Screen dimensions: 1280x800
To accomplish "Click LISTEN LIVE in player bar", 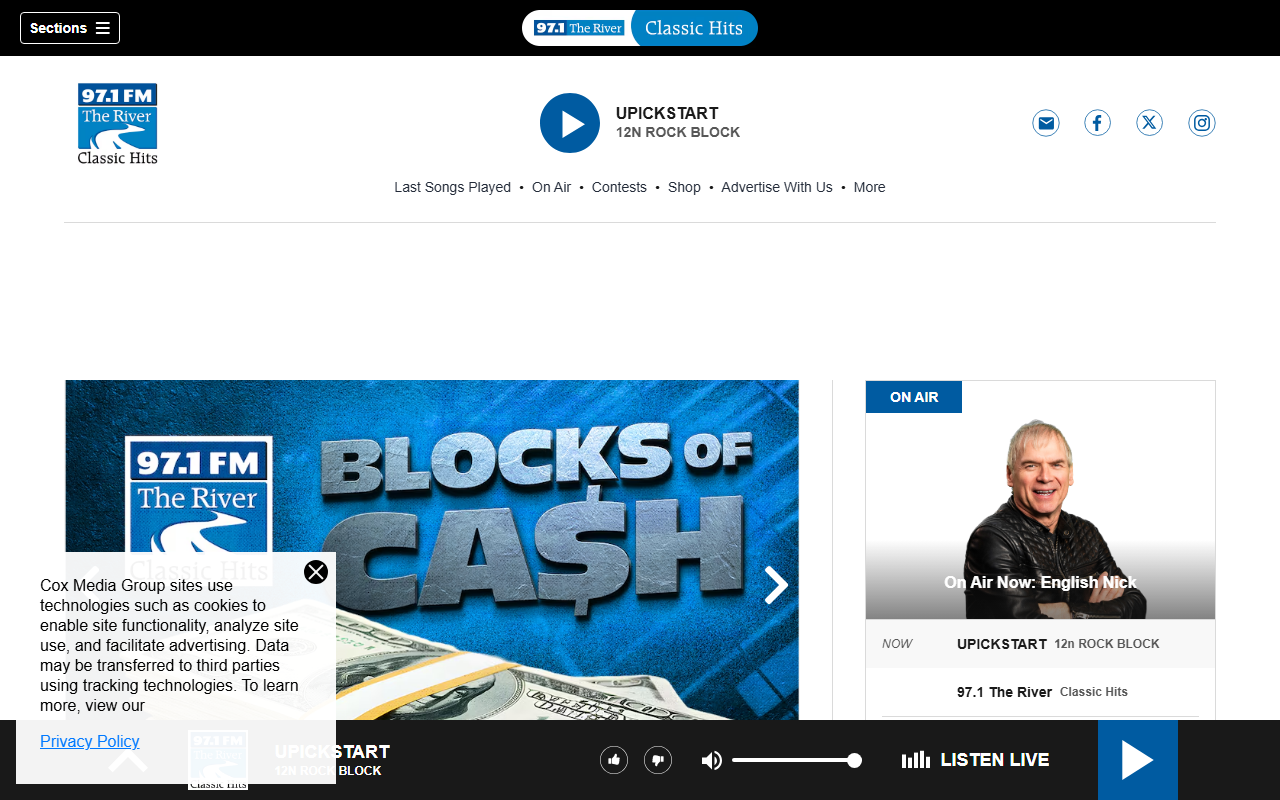I will pyautogui.click(x=995, y=760).
